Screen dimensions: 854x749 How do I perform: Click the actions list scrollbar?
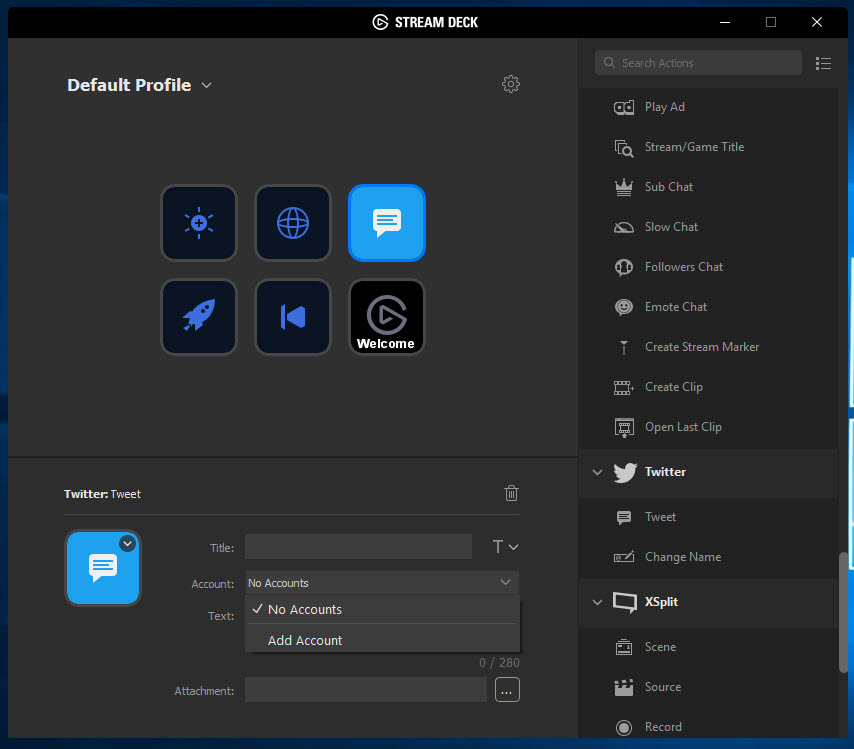click(843, 612)
